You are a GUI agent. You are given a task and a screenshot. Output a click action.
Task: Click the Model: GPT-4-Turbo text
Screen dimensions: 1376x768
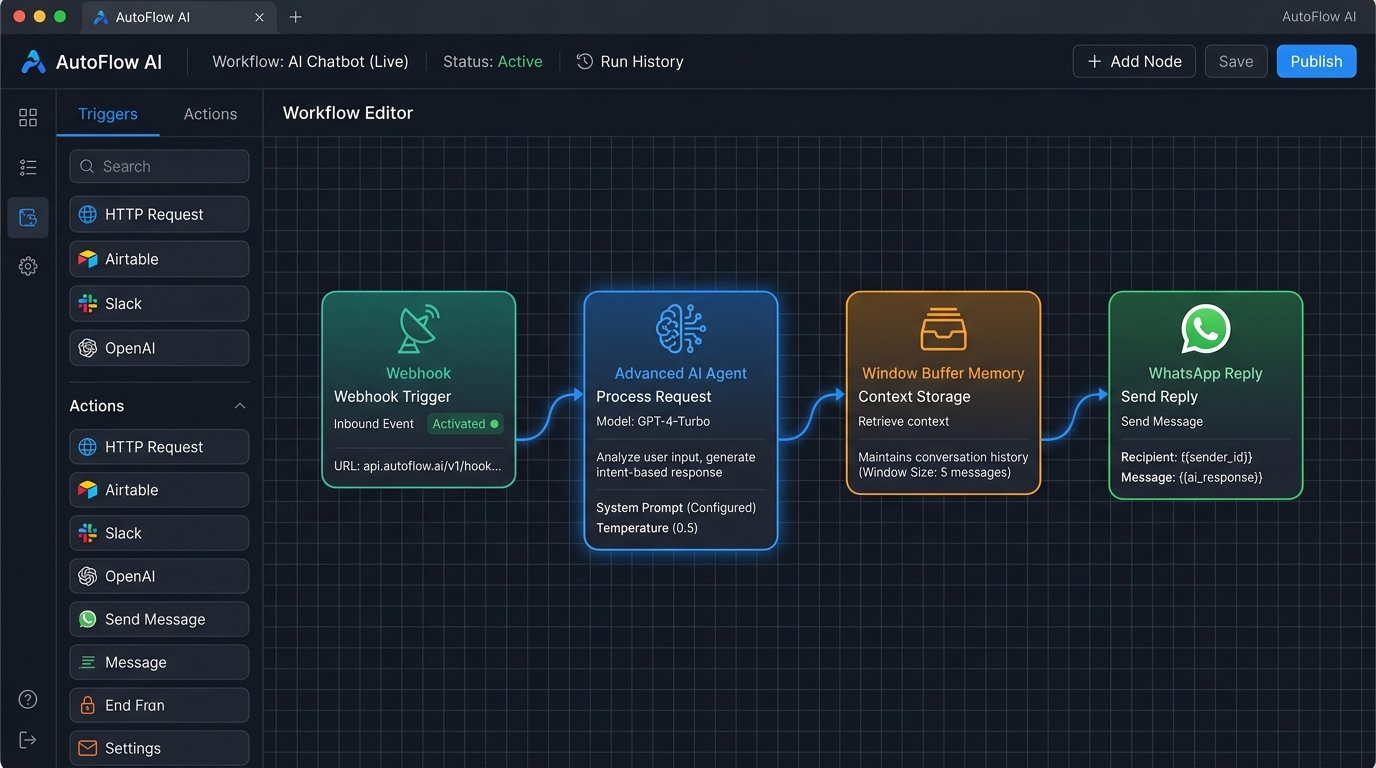coord(653,422)
